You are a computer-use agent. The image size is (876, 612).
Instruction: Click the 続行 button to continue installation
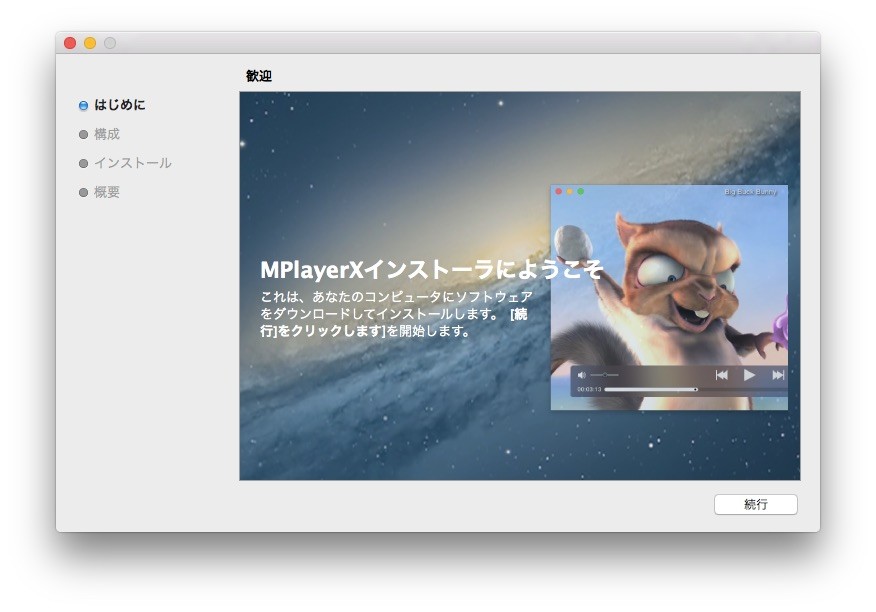(x=755, y=505)
